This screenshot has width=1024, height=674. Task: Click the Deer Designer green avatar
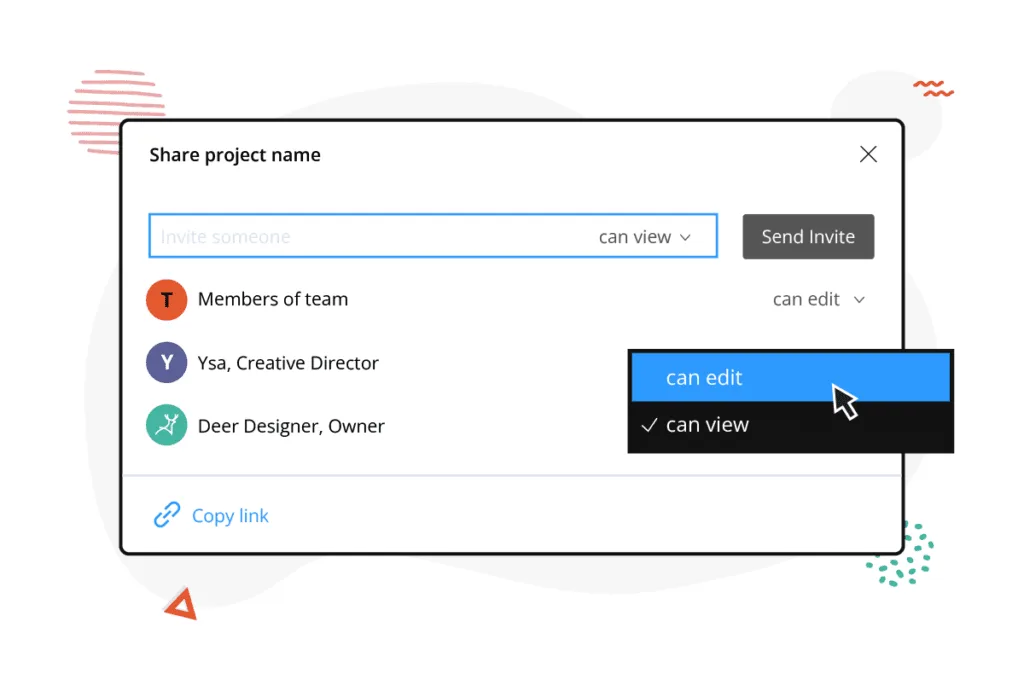point(167,426)
